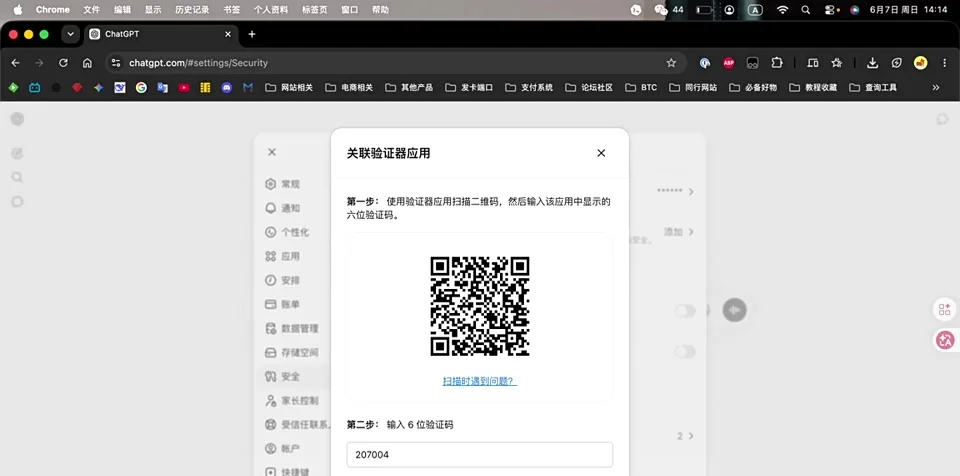Viewport: 960px width, 476px height.
Task: Open Wi-Fi status in menu bar
Action: point(782,10)
